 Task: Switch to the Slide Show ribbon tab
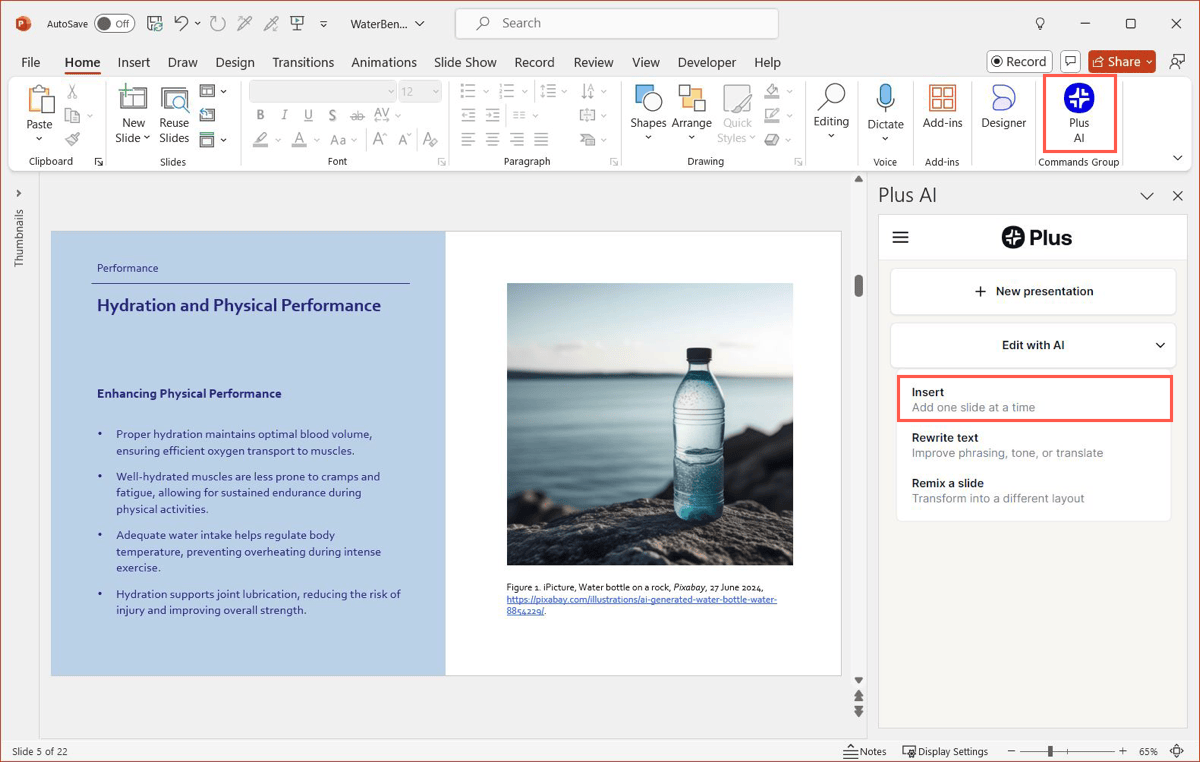coord(465,62)
